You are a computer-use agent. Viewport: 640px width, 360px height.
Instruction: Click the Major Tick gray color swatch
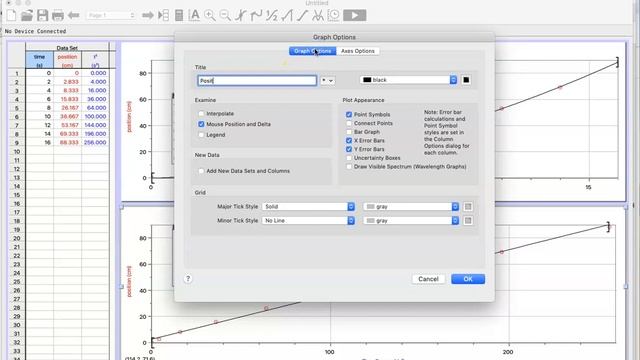[x=468, y=207]
